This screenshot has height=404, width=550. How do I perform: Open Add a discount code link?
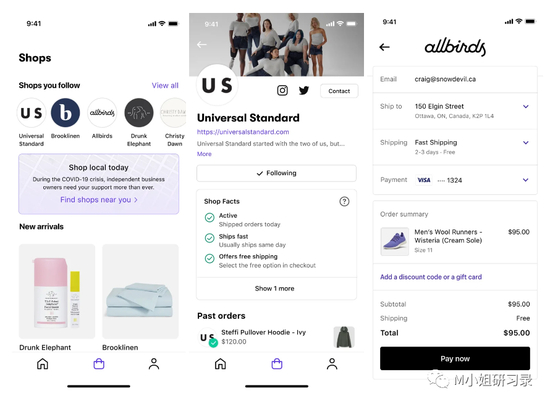[x=431, y=277]
